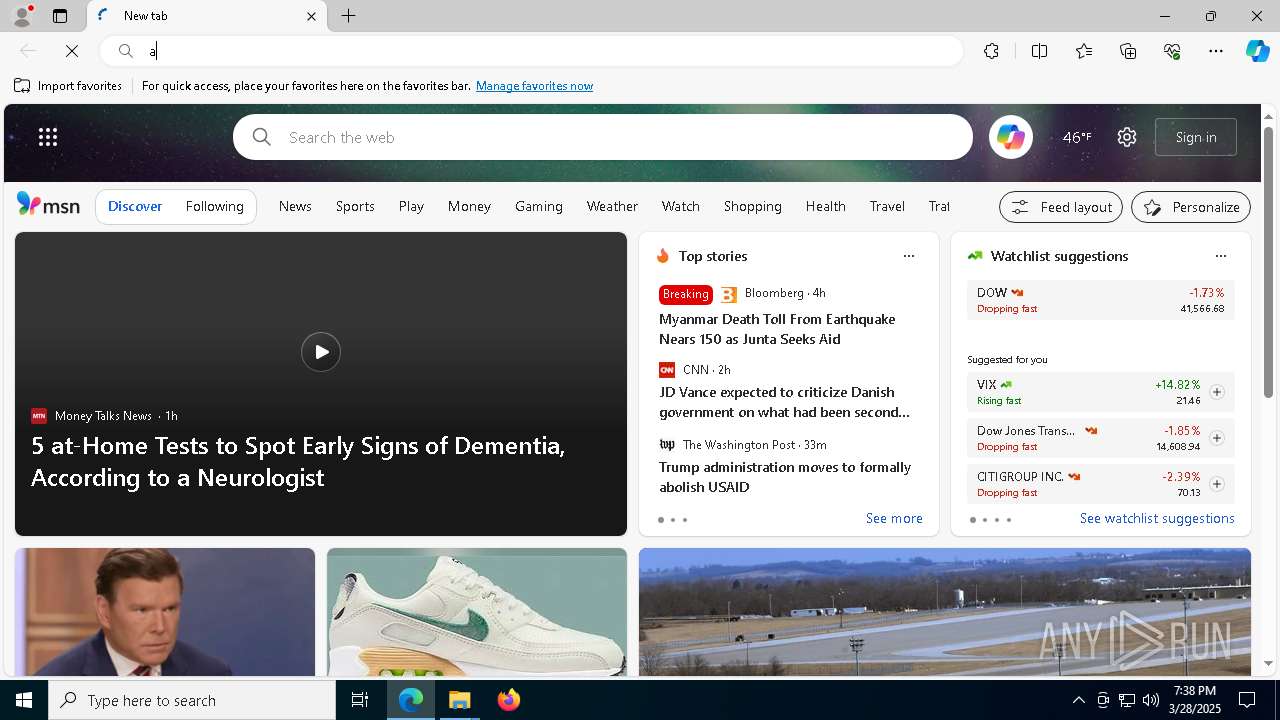Close the New tab tab
The width and height of the screenshot is (1280, 720).
point(311,16)
